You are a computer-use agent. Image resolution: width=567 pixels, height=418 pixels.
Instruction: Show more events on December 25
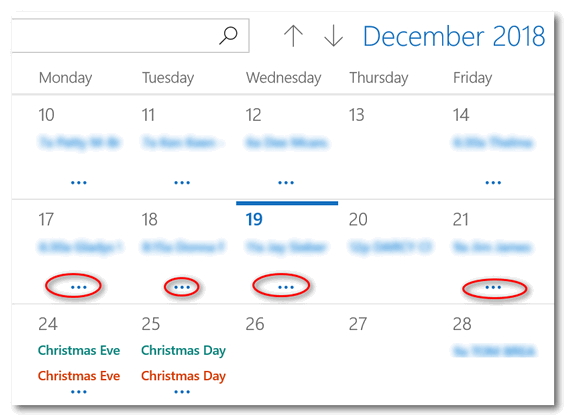coord(182,392)
